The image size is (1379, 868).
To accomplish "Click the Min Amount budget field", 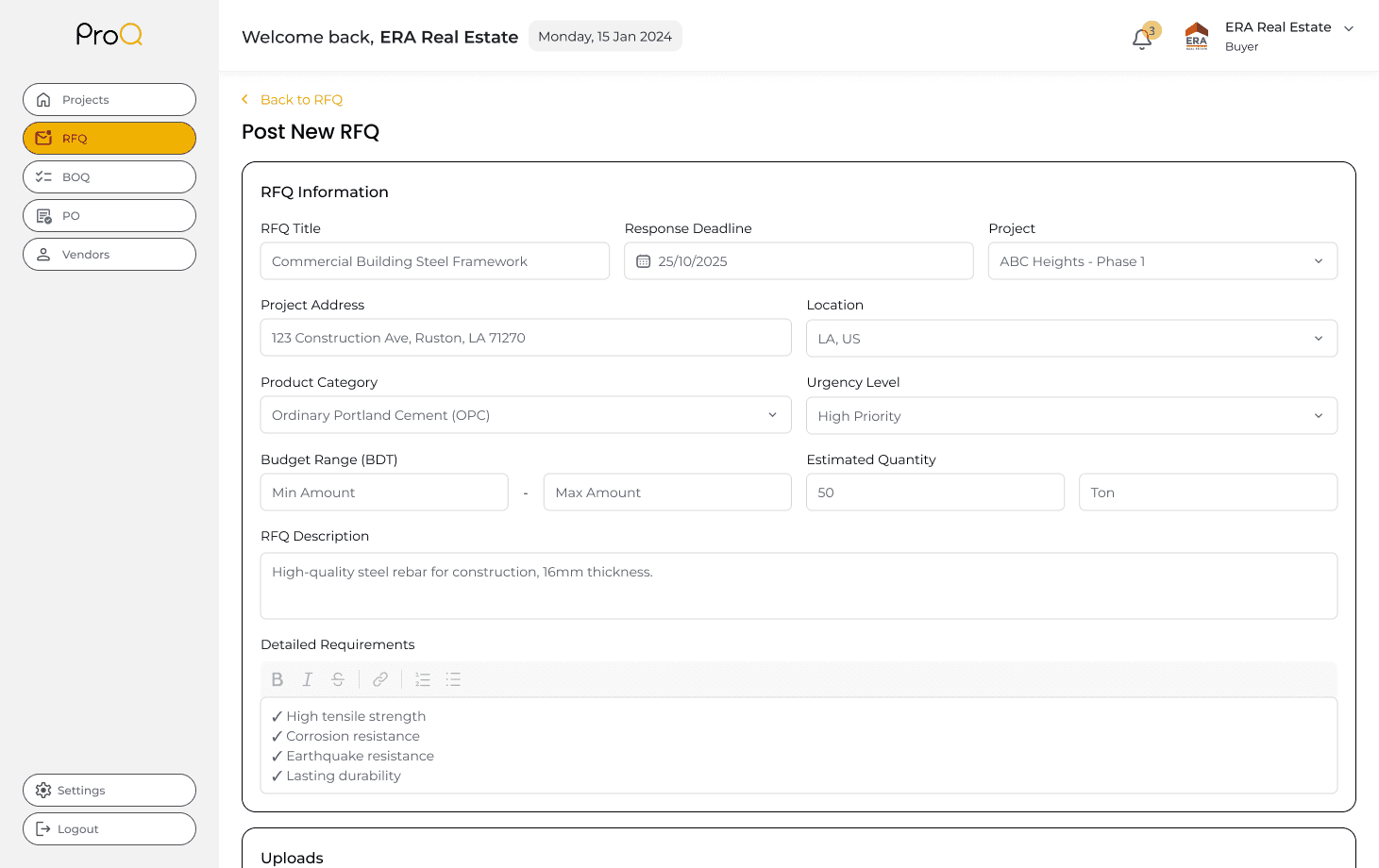I will point(384,492).
